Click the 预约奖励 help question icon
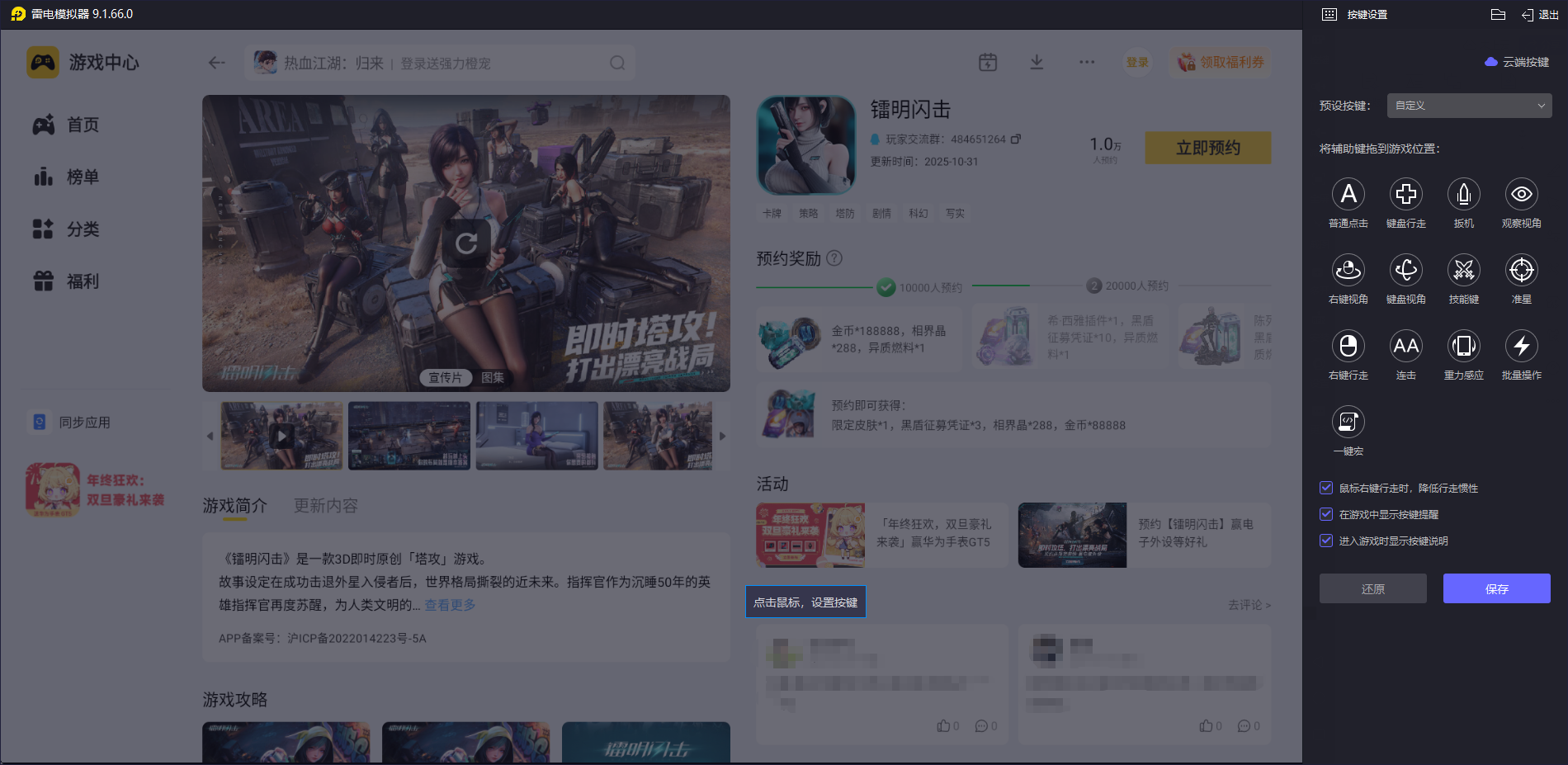1568x765 pixels. pos(834,258)
